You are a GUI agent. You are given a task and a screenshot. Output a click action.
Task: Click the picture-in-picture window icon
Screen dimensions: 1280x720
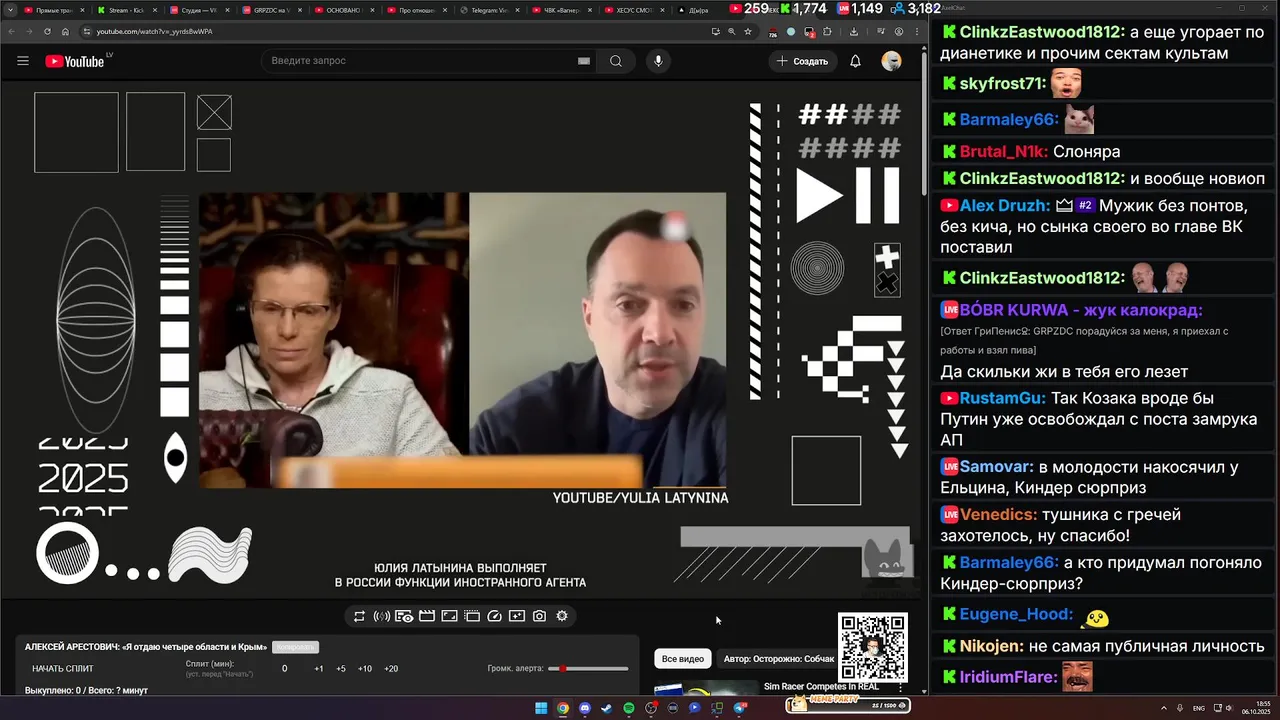(450, 616)
